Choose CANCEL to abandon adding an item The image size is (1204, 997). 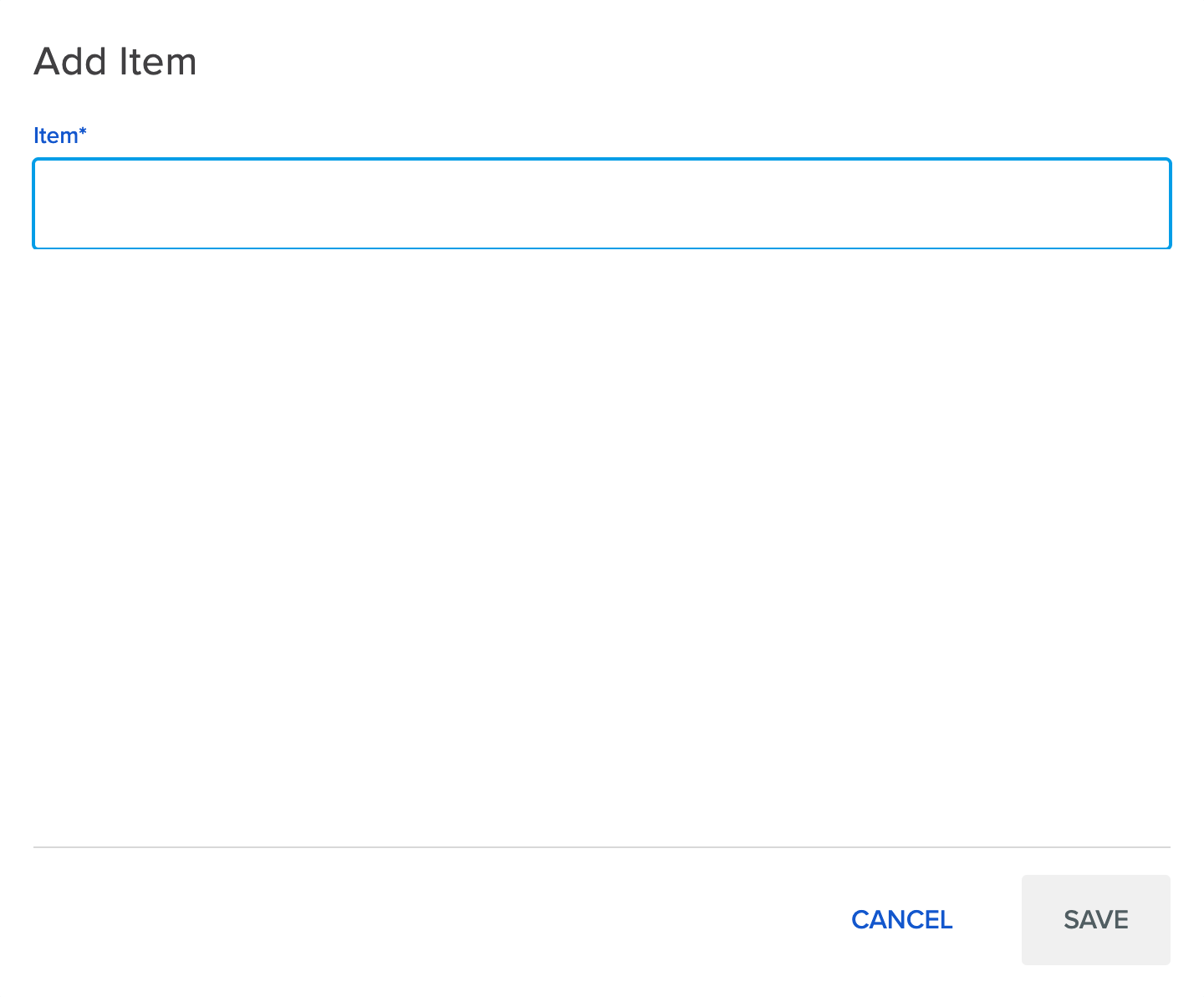click(x=901, y=919)
